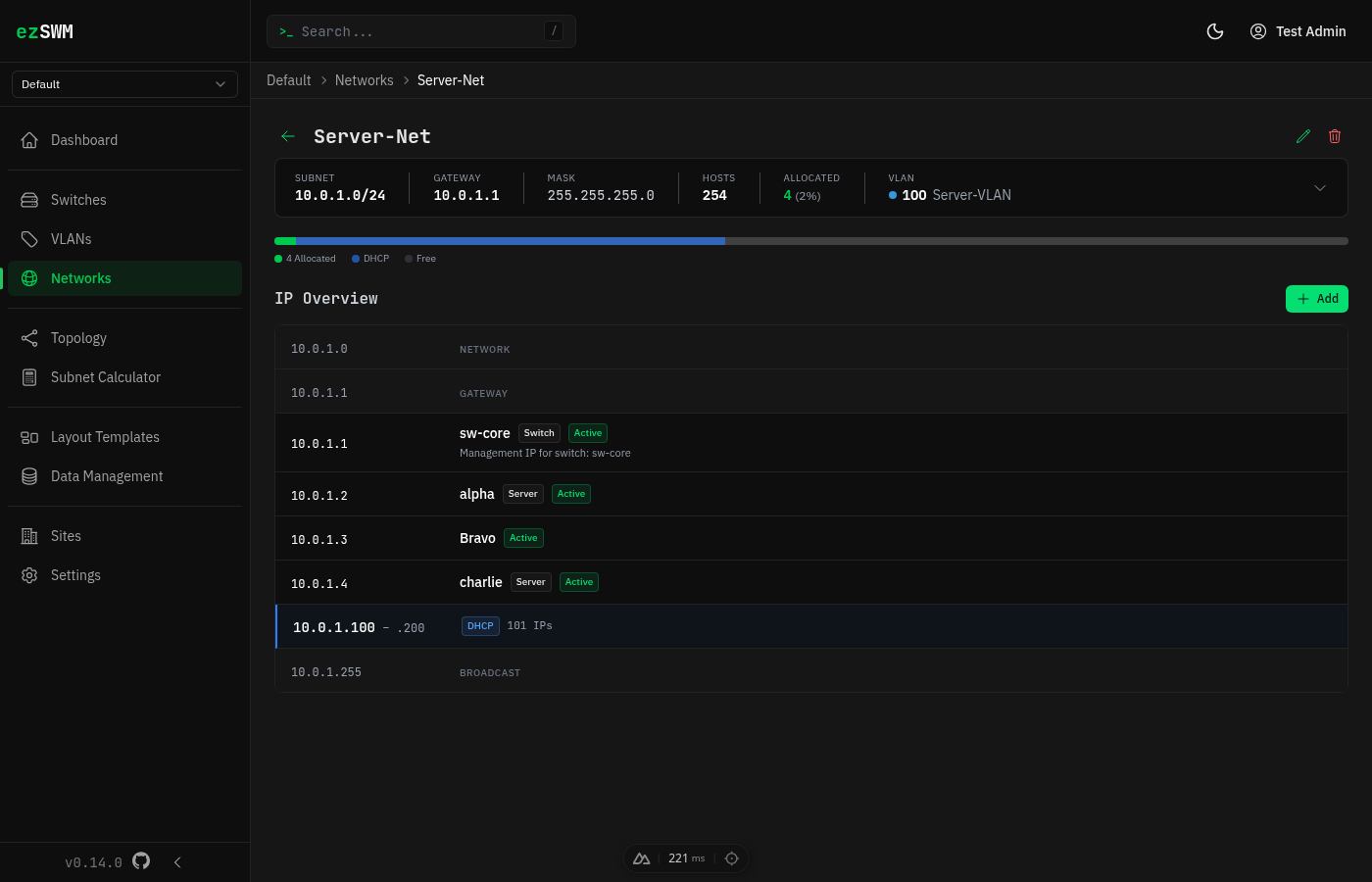Click the grey Free segment of usage bar

click(x=1037, y=241)
